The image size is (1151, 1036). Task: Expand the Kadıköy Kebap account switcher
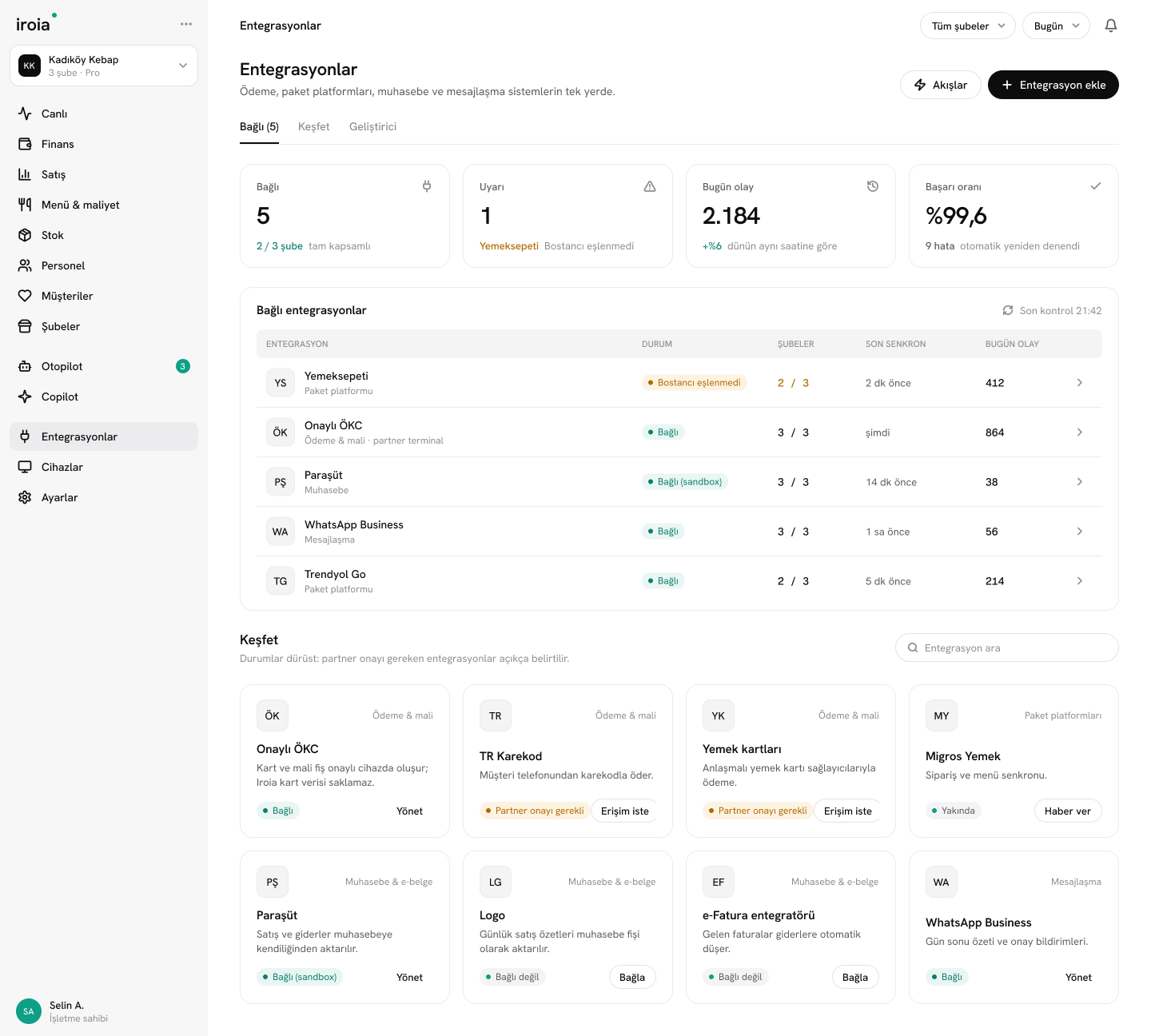pyautogui.click(x=104, y=66)
